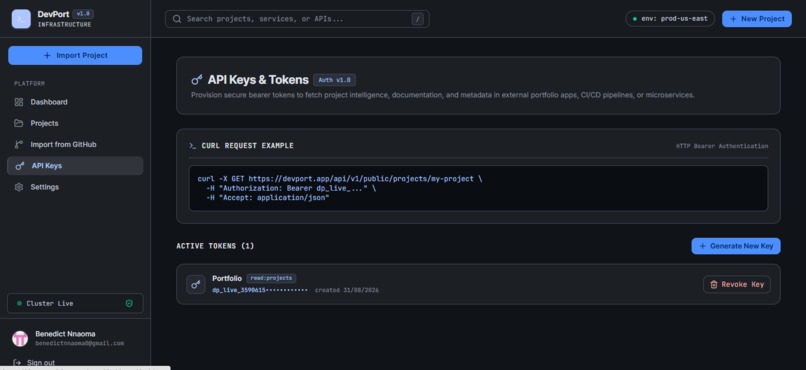Click the Projects folder icon
This screenshot has width=806, height=370.
tap(19, 123)
